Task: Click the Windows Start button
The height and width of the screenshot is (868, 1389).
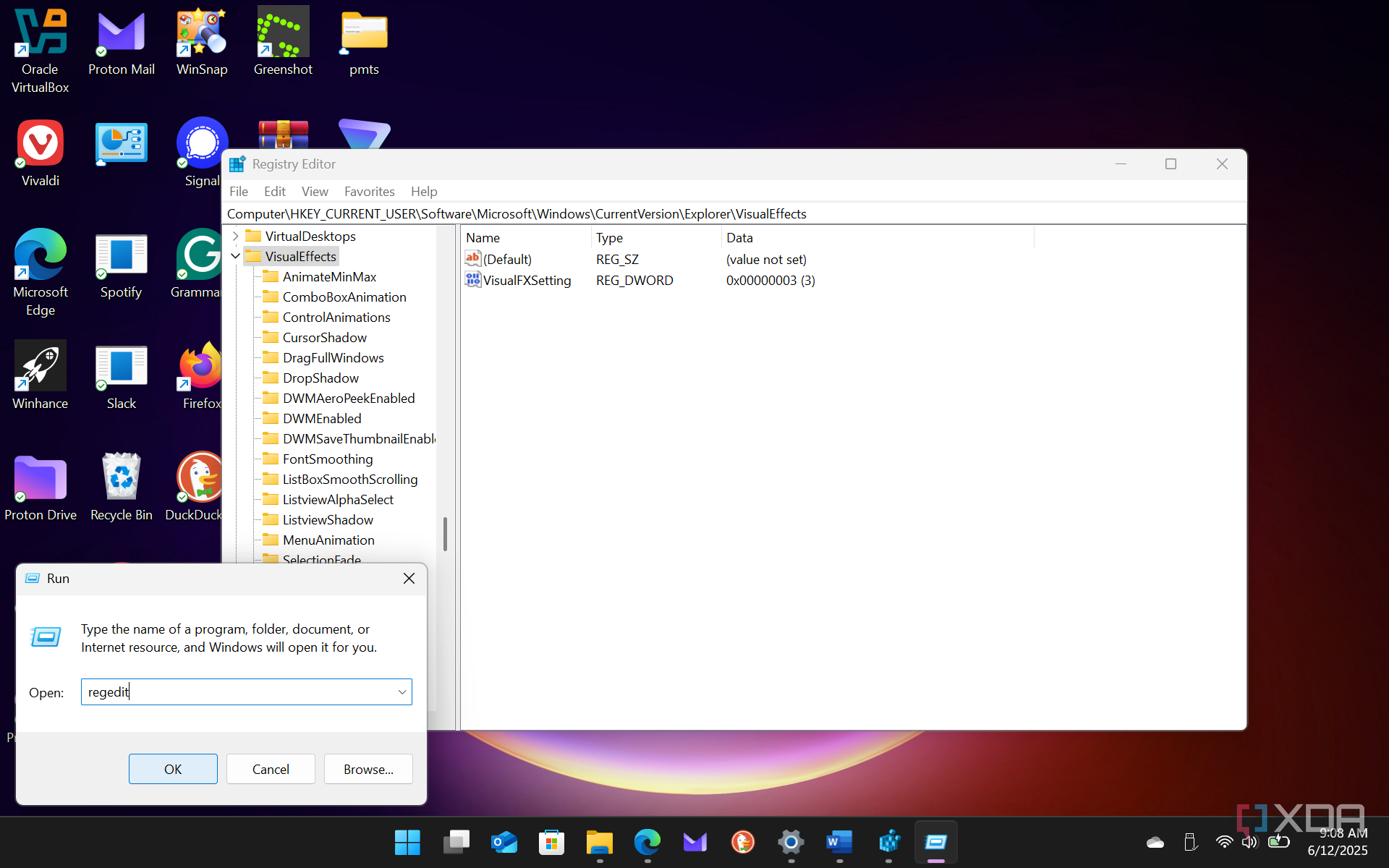Action: click(407, 842)
